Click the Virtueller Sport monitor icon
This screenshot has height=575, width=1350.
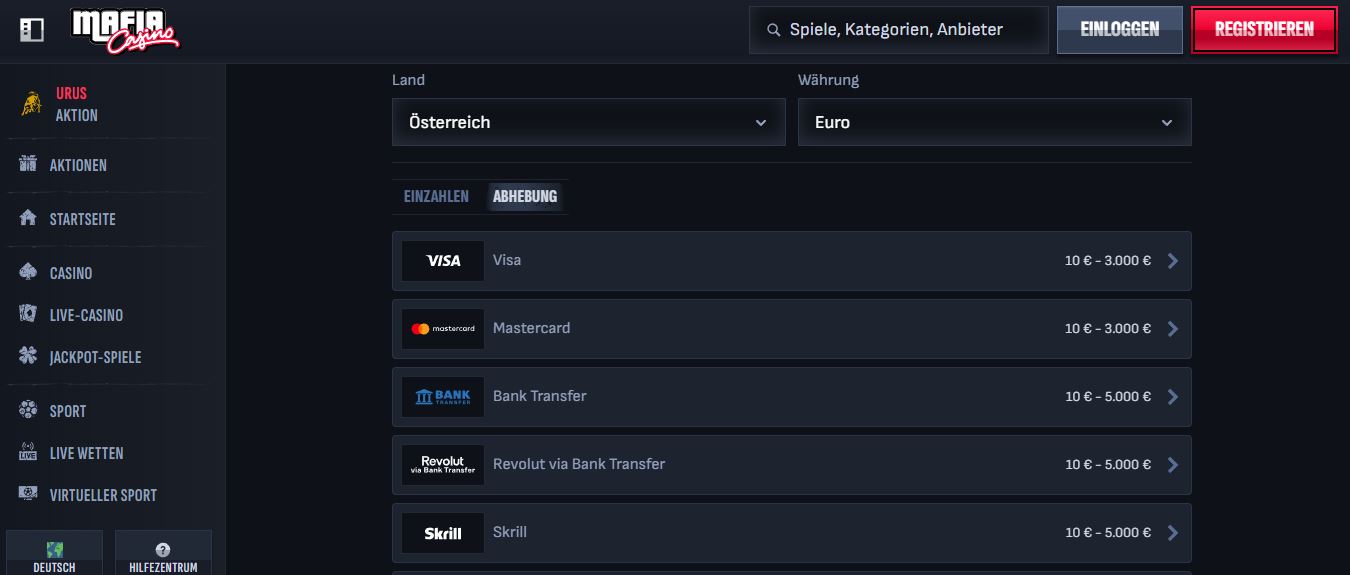tap(28, 494)
